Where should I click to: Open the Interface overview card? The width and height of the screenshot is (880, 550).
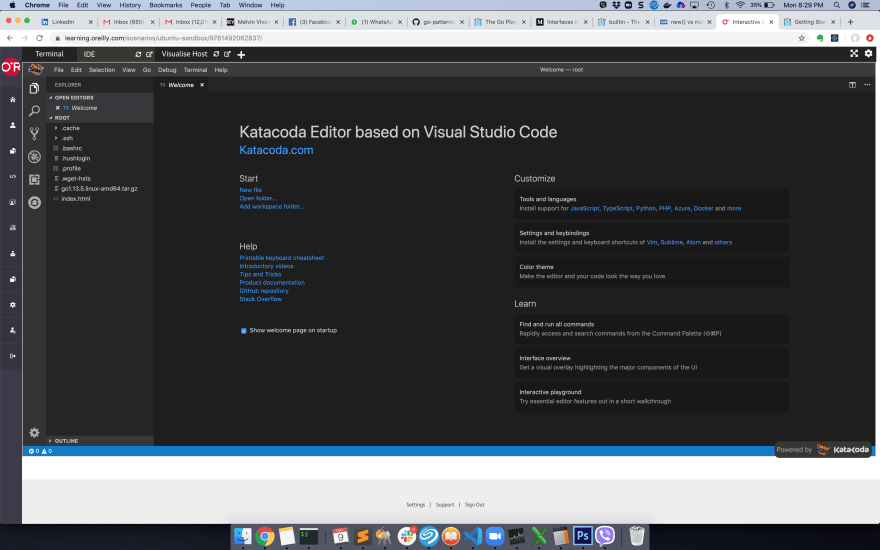pos(651,363)
